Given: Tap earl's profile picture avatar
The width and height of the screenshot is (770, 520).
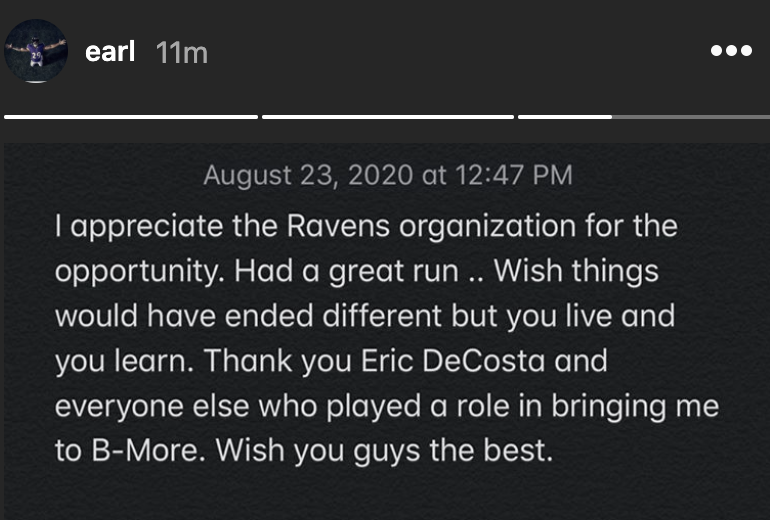Looking at the screenshot, I should point(36,51).
